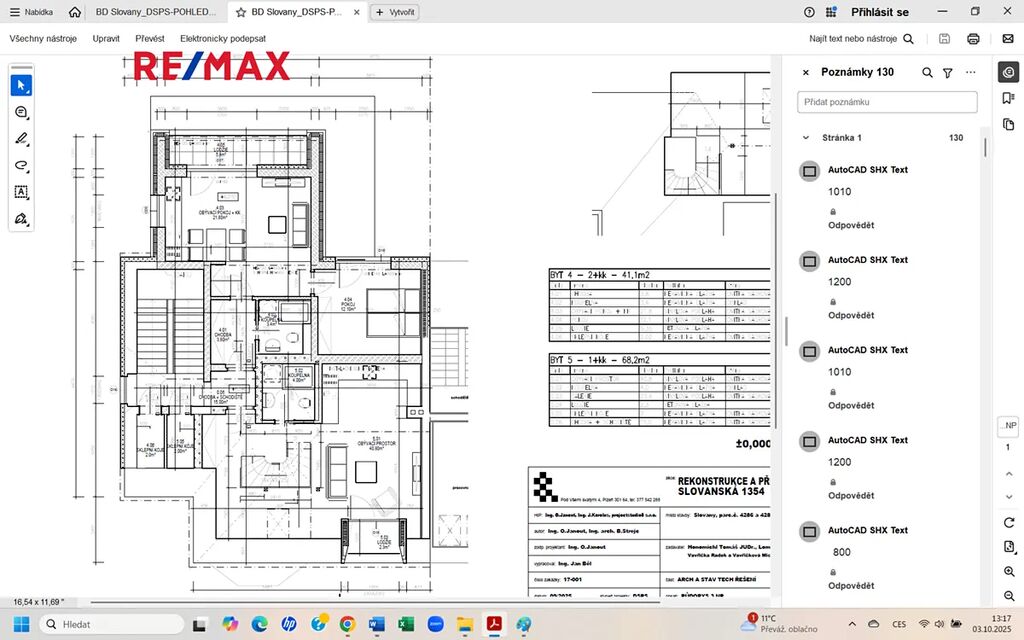Activate the freehand draw tool

pyautogui.click(x=21, y=165)
